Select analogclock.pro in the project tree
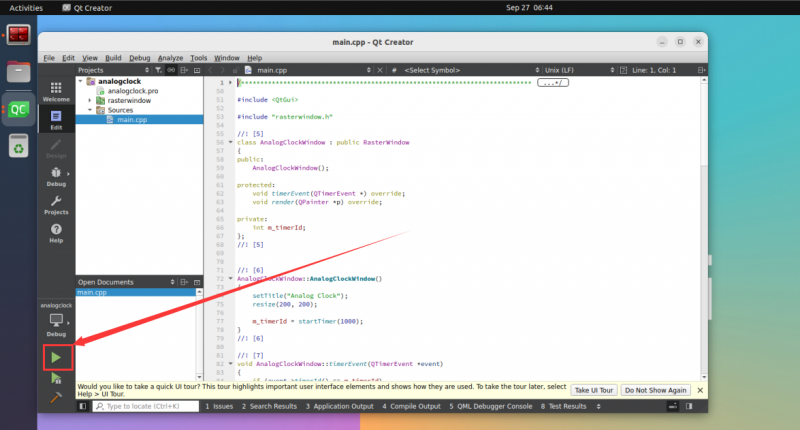The height and width of the screenshot is (430, 800). pos(133,91)
